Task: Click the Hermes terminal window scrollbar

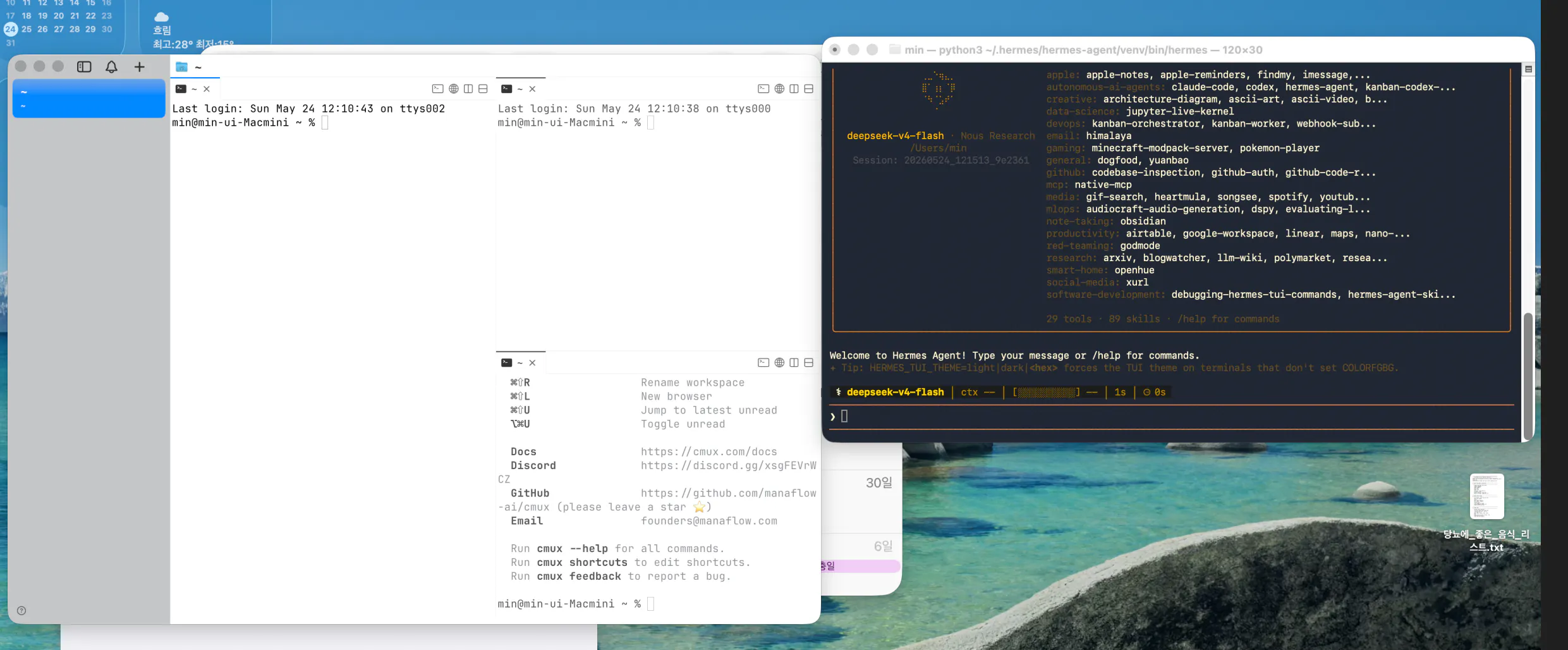Action: pyautogui.click(x=1528, y=376)
